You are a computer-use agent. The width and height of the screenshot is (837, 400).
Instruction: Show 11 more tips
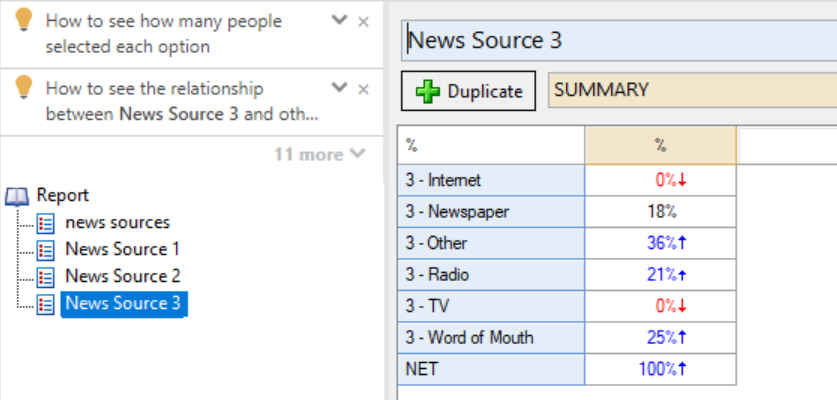click(x=320, y=155)
